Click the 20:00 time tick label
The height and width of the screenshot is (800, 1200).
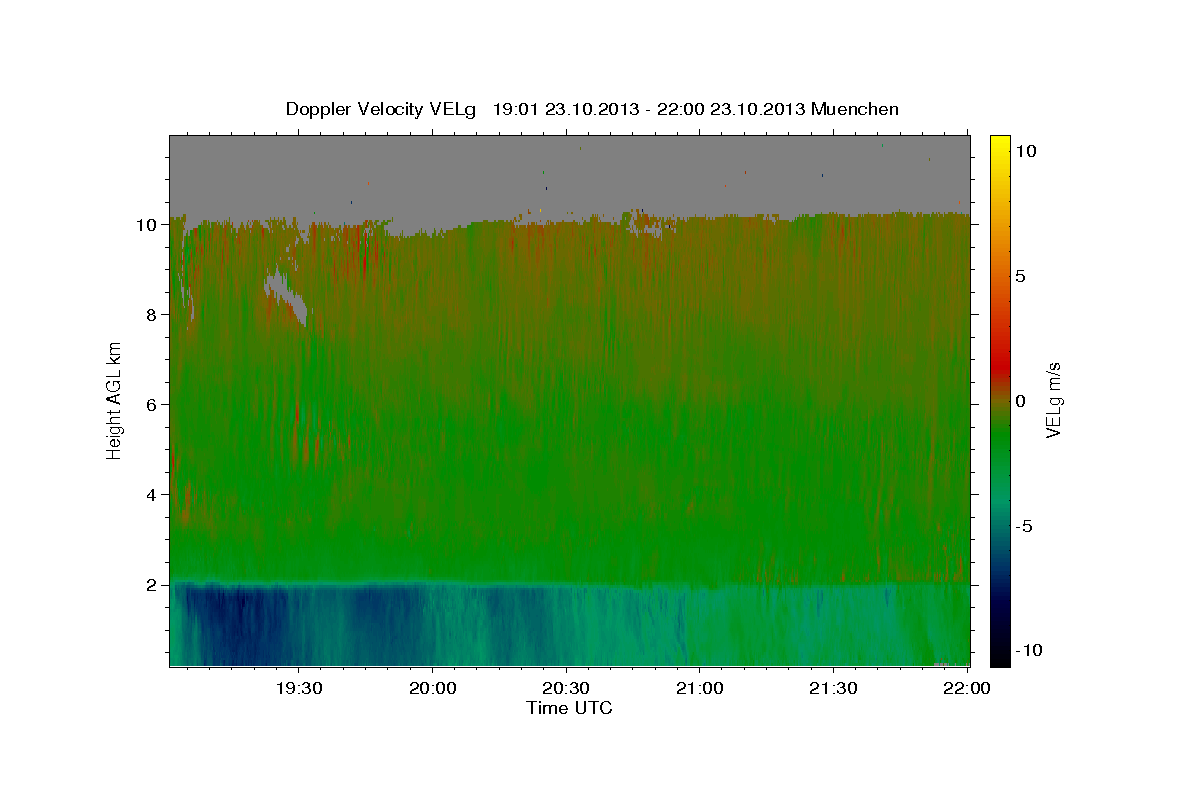[432, 689]
